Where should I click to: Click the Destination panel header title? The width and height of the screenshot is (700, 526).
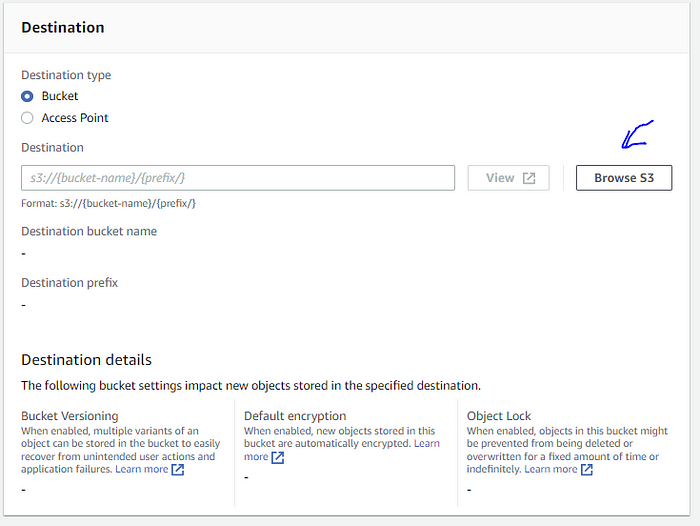pos(62,28)
